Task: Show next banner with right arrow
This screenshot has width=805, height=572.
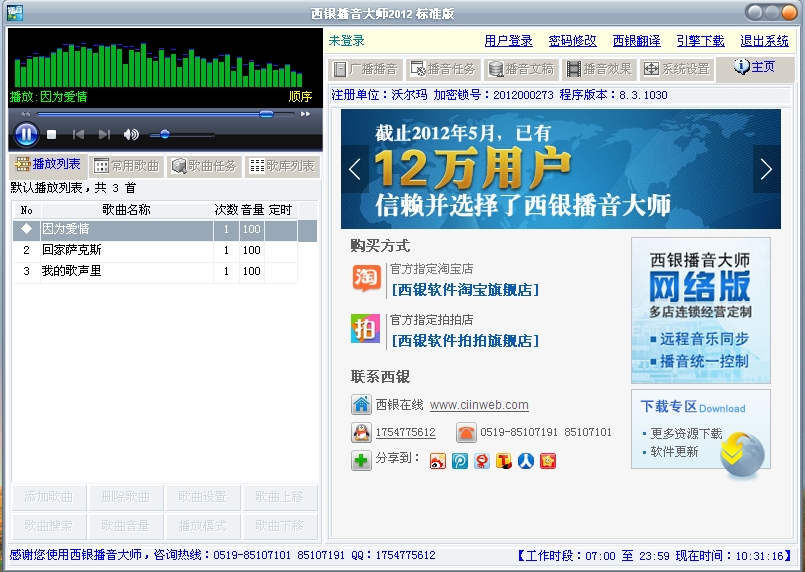Action: (x=766, y=169)
